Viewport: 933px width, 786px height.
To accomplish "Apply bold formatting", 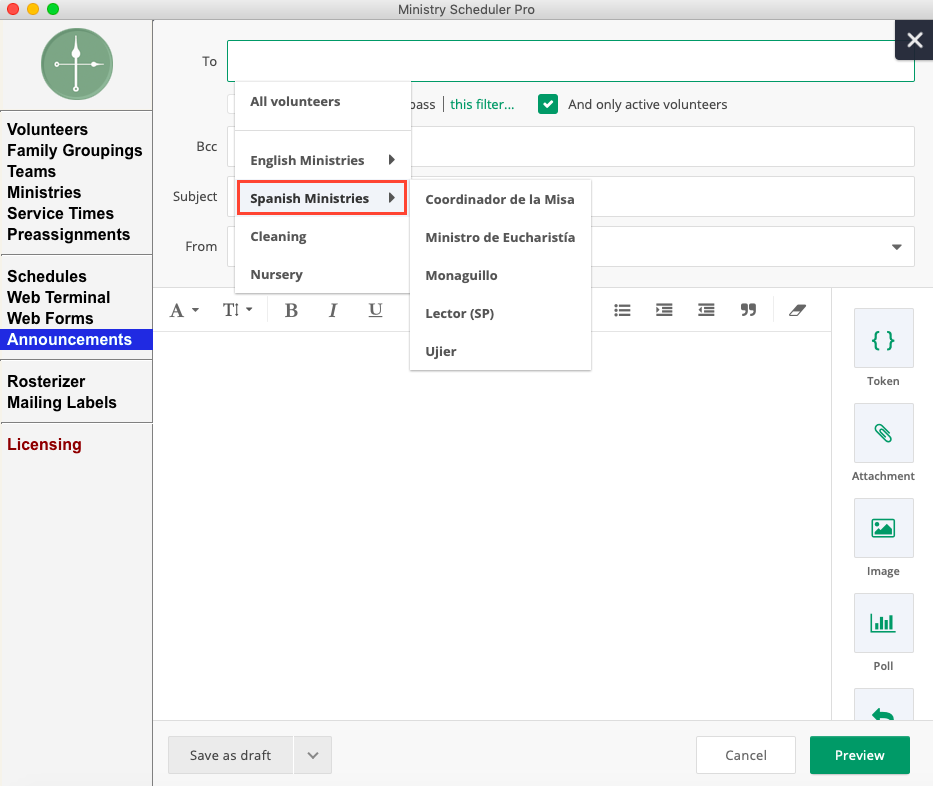I will [291, 310].
